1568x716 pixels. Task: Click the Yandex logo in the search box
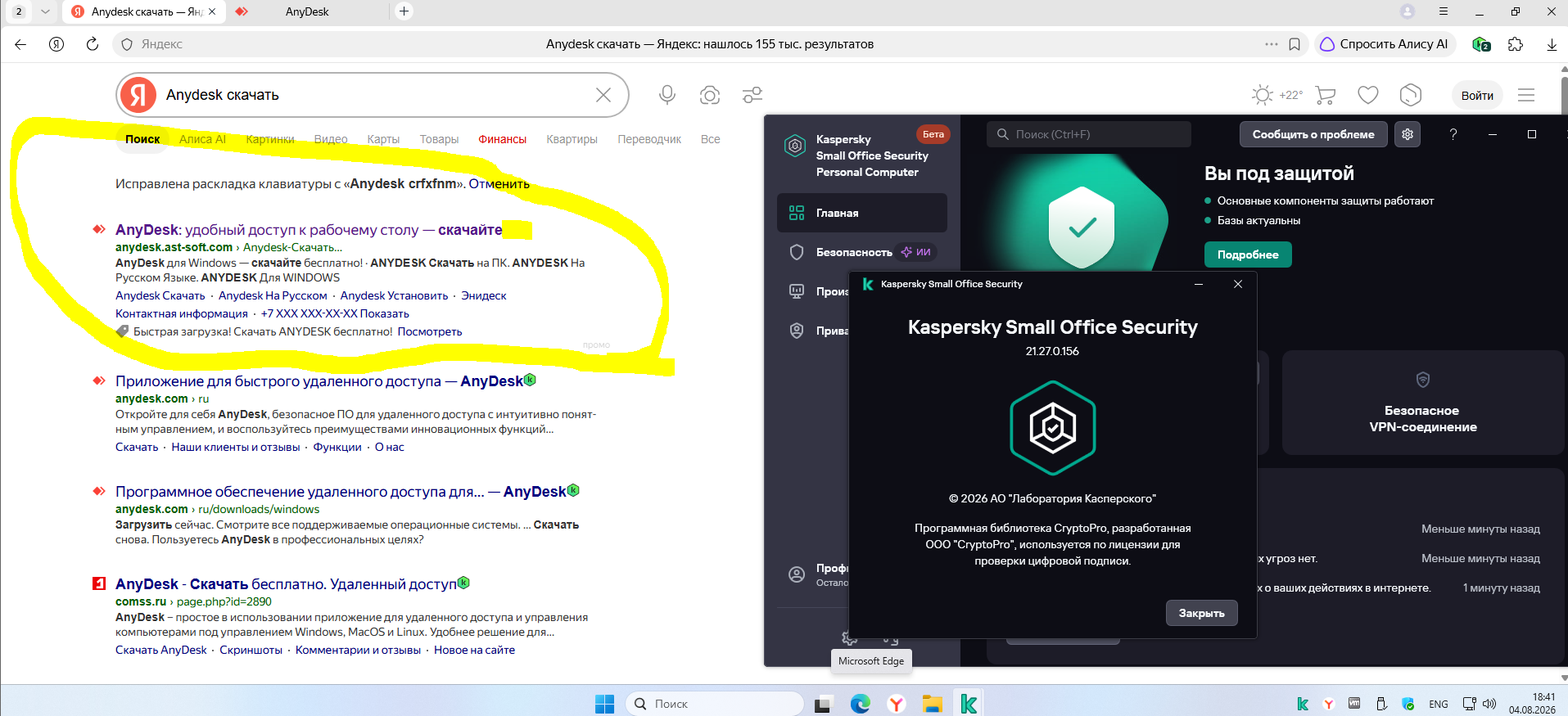(x=138, y=95)
